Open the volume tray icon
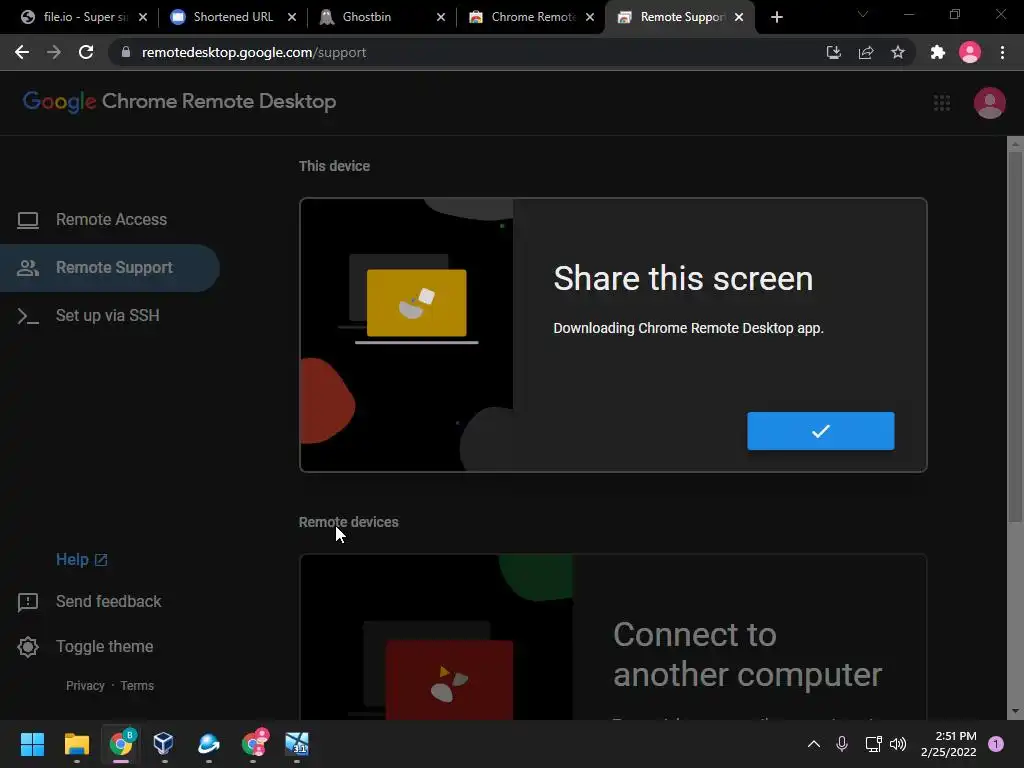1024x768 pixels. click(x=898, y=744)
